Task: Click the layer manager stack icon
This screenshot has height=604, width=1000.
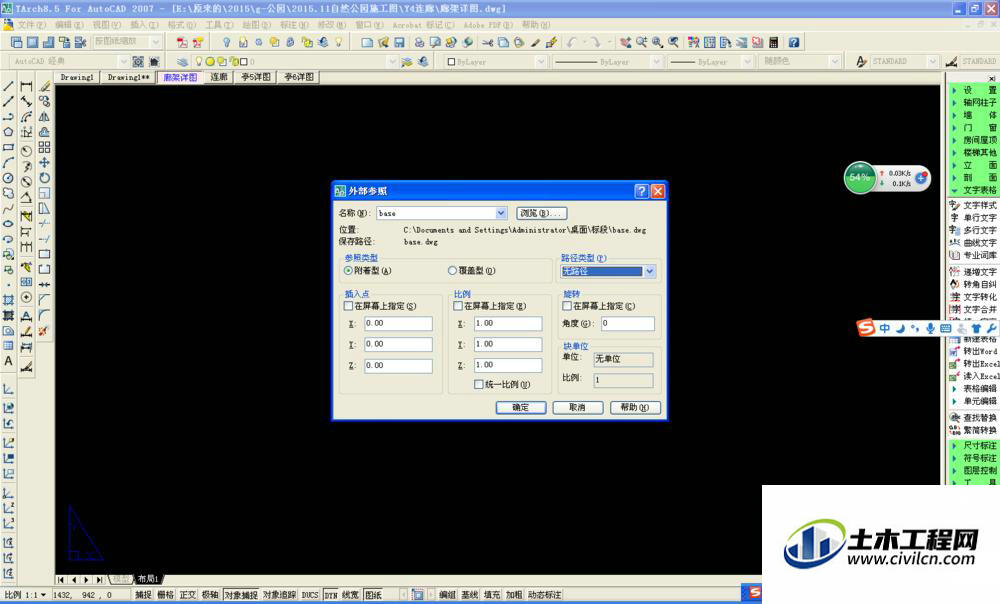Action: pos(182,61)
